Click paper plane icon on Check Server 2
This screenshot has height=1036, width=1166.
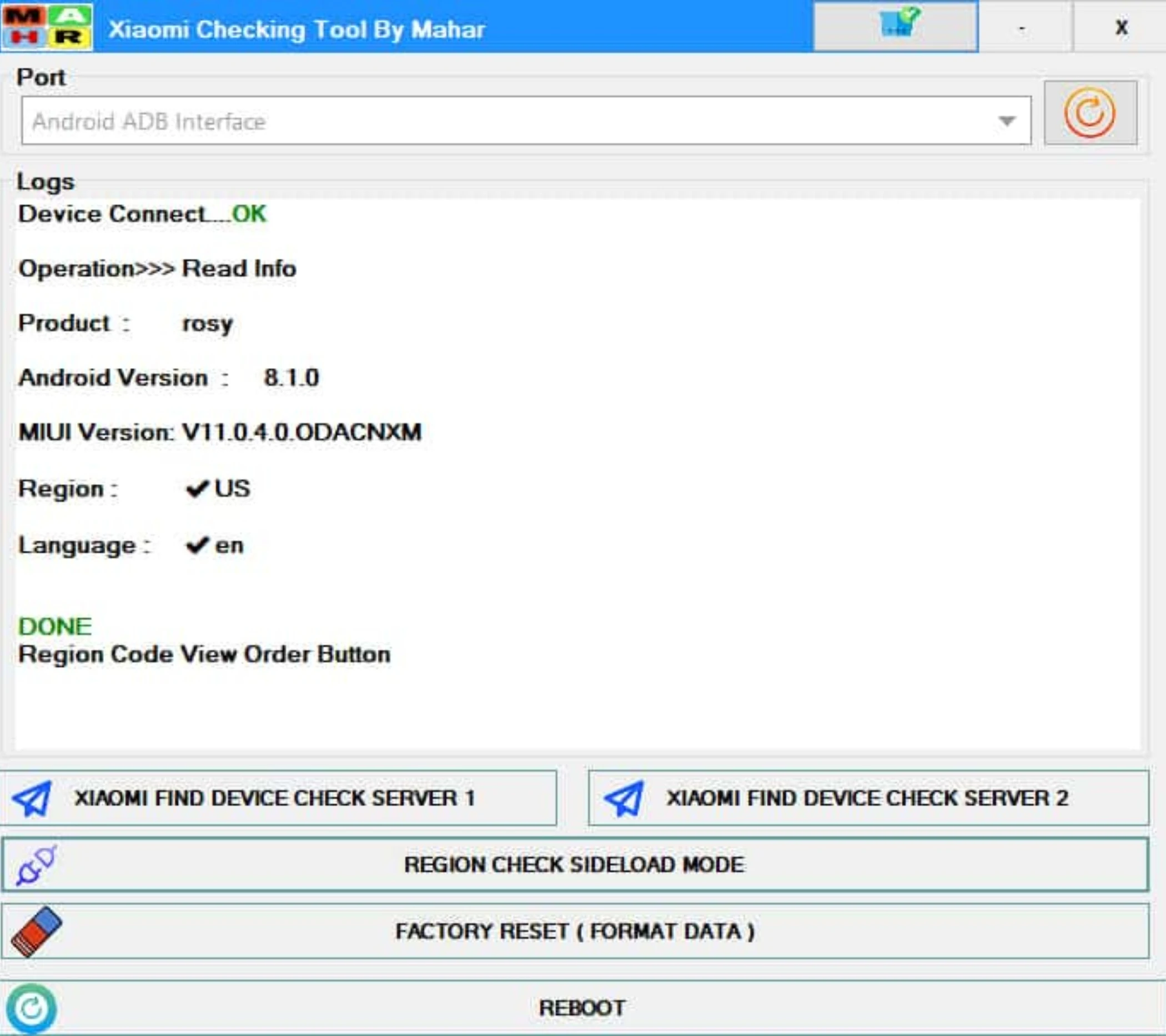click(624, 797)
